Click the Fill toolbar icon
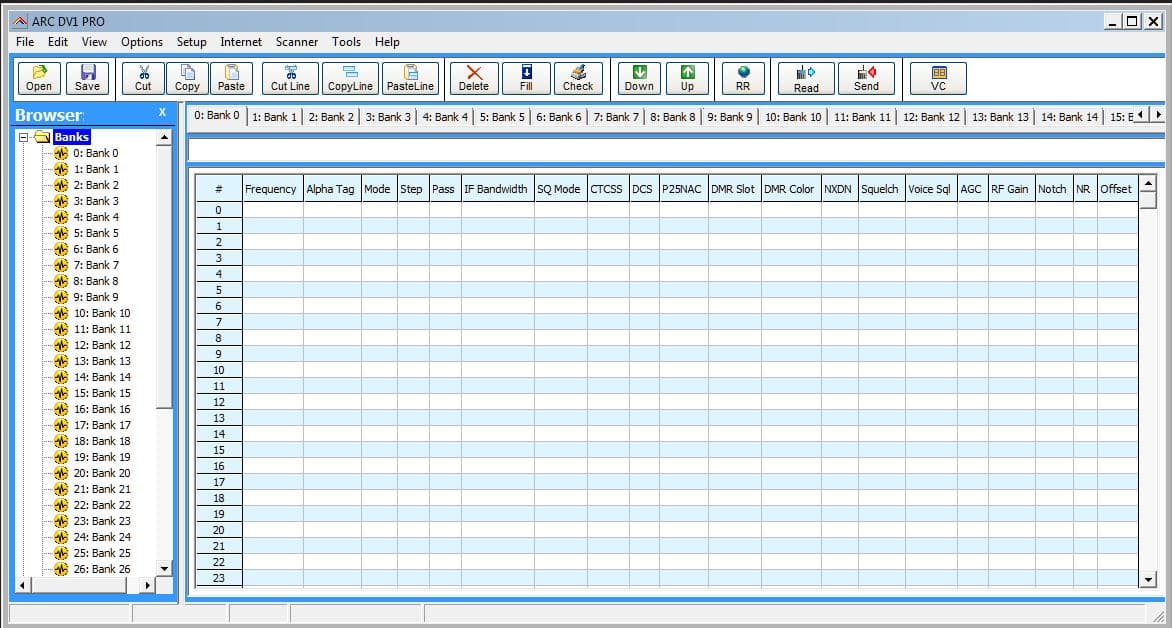This screenshot has height=628, width=1172. (526, 78)
